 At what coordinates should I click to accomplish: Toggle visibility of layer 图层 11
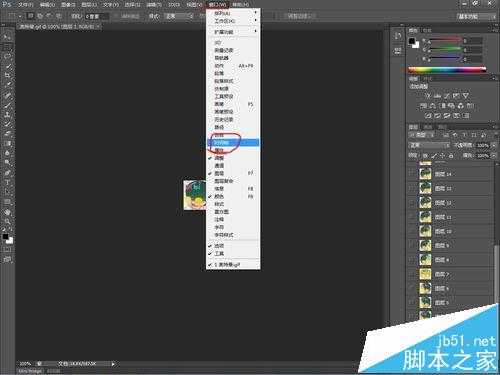point(412,217)
